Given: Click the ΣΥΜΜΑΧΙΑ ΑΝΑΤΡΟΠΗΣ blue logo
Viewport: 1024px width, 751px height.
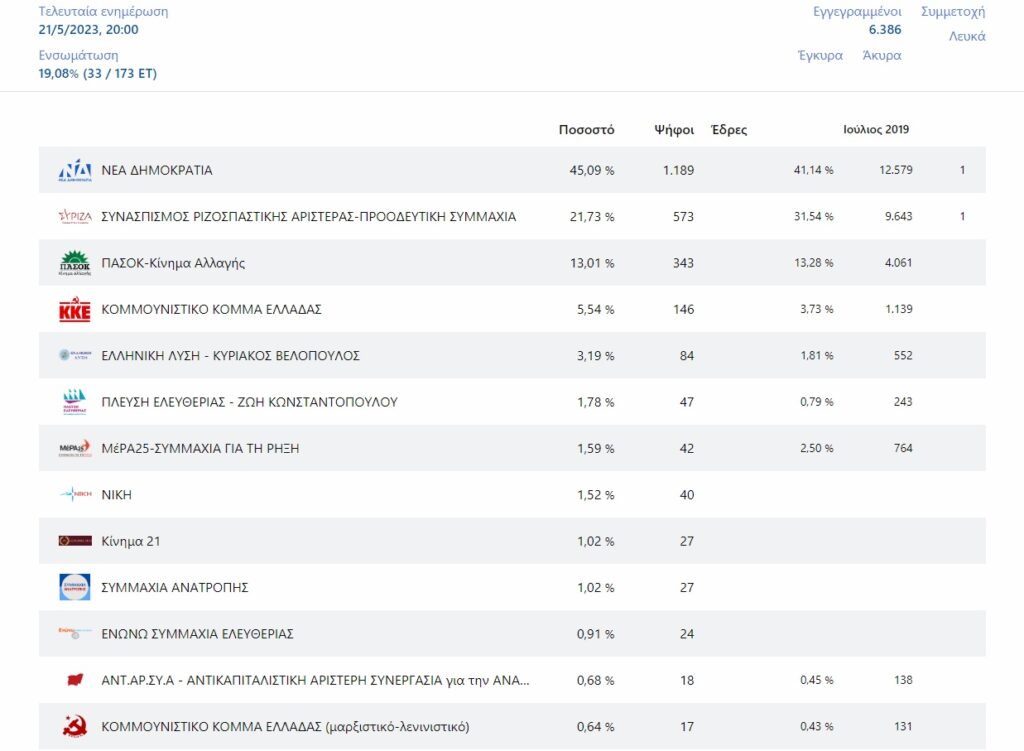Looking at the screenshot, I should pyautogui.click(x=75, y=587).
